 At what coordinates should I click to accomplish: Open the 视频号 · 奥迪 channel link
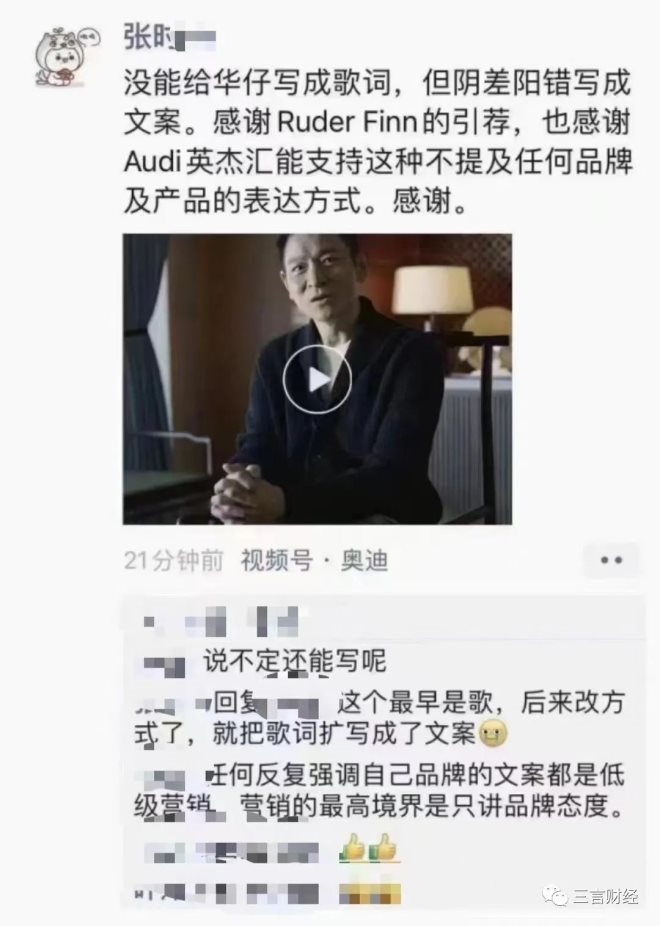pyautogui.click(x=315, y=560)
